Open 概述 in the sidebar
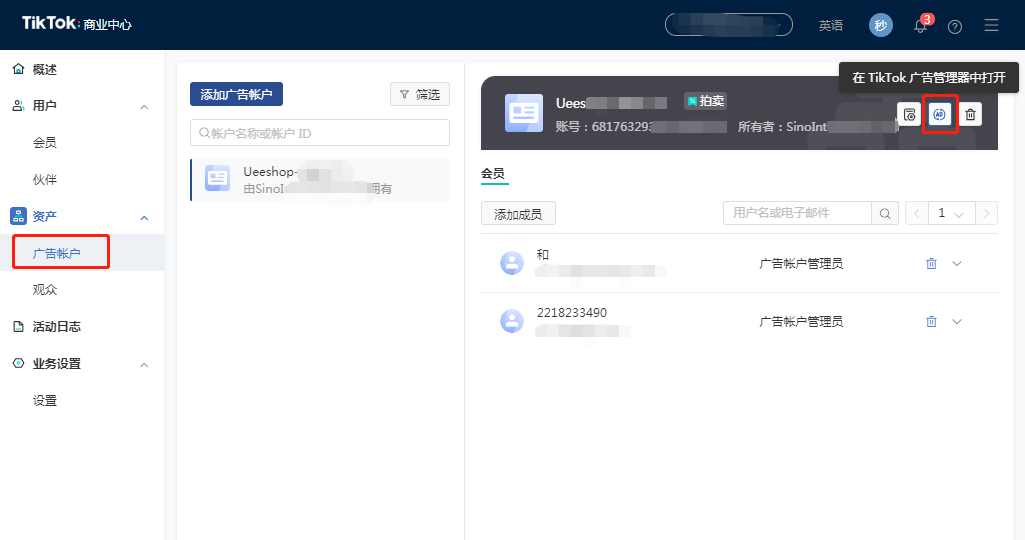 (44, 69)
